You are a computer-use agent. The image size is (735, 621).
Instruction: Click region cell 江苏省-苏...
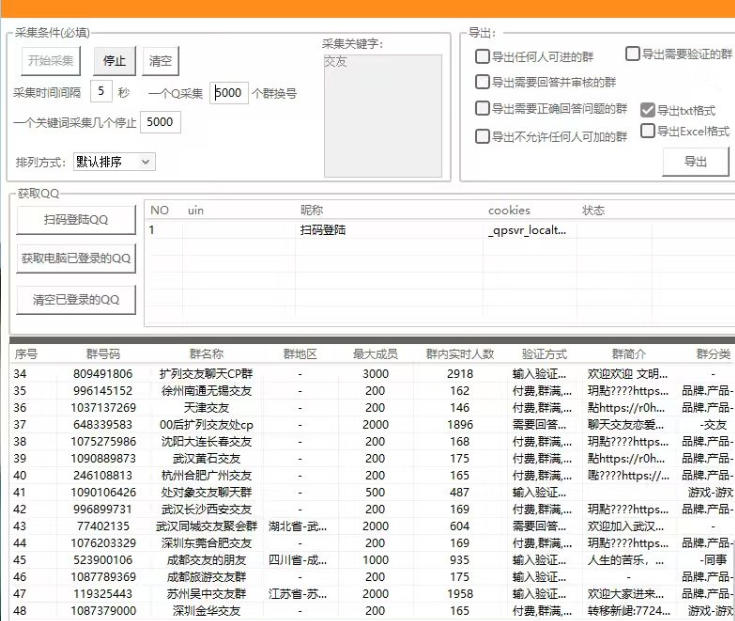tap(298, 594)
